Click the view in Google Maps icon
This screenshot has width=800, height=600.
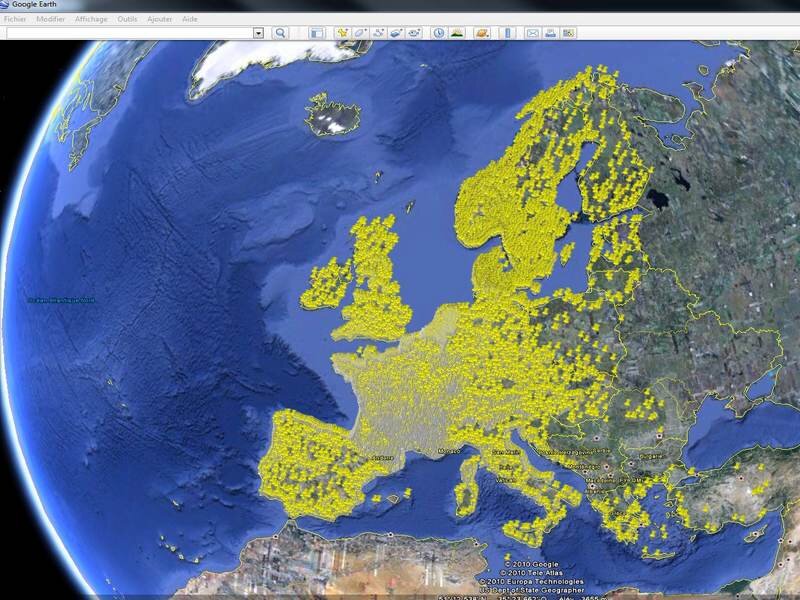[x=568, y=33]
